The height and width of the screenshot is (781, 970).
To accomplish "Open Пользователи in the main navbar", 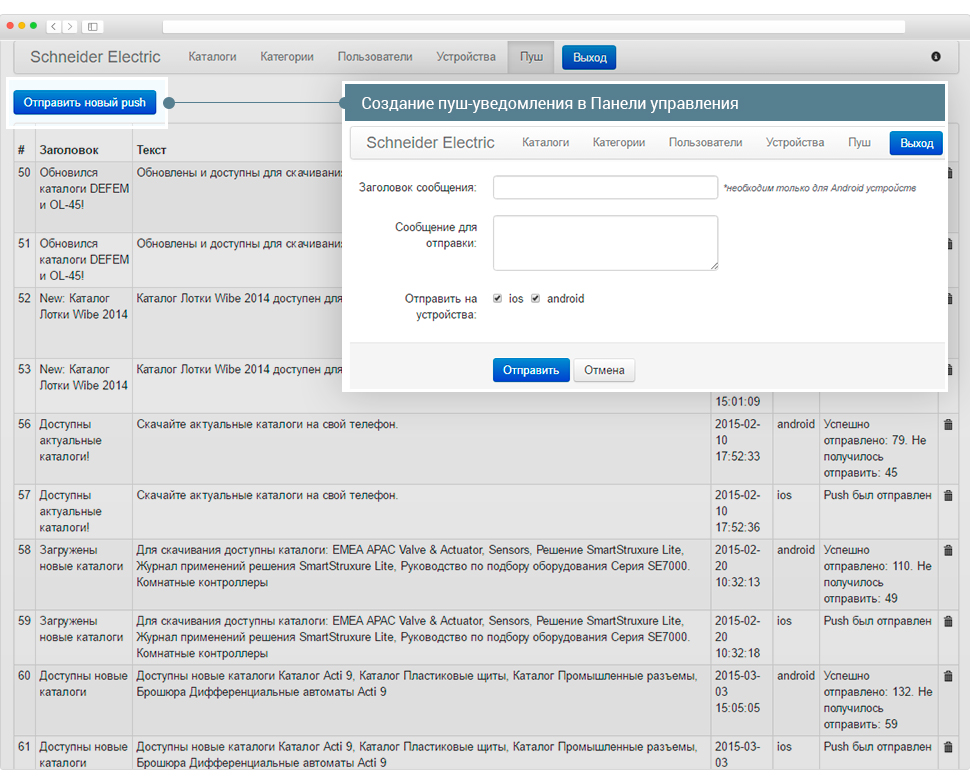I will coord(375,57).
